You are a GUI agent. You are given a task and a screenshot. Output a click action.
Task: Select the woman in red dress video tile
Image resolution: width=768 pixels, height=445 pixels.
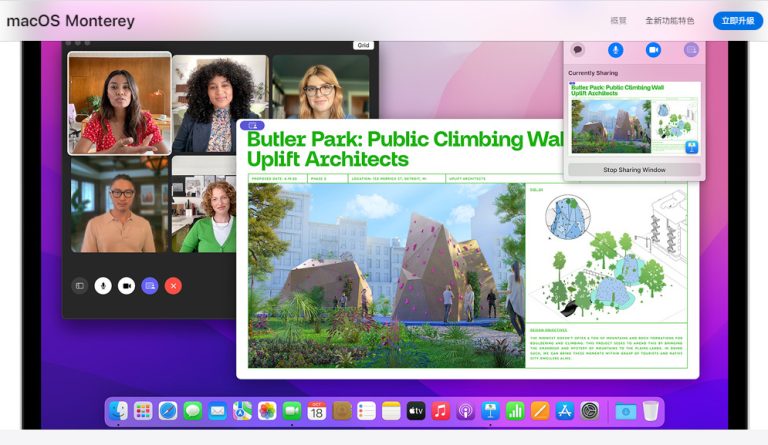tap(119, 103)
